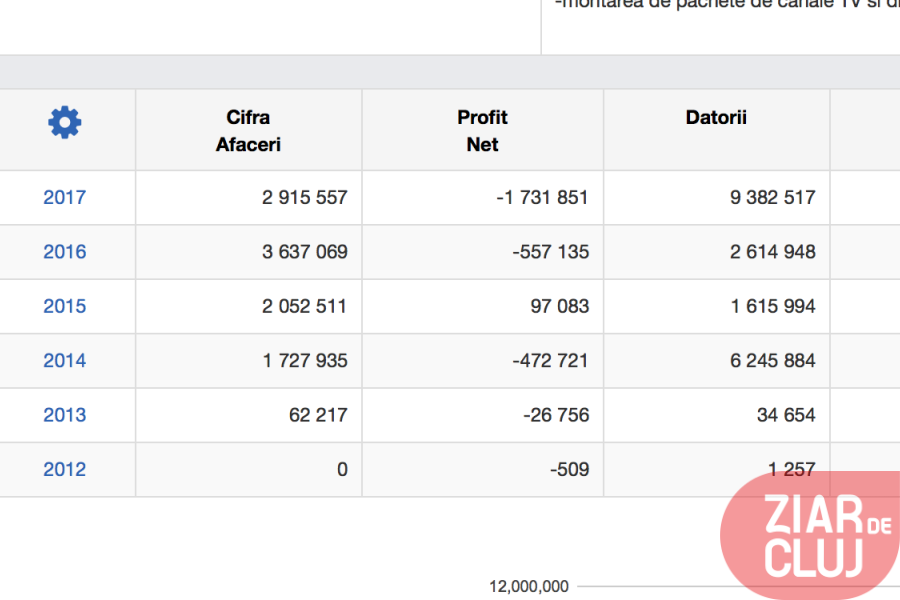
Task: Open the 2016 year link
Action: pos(65,251)
